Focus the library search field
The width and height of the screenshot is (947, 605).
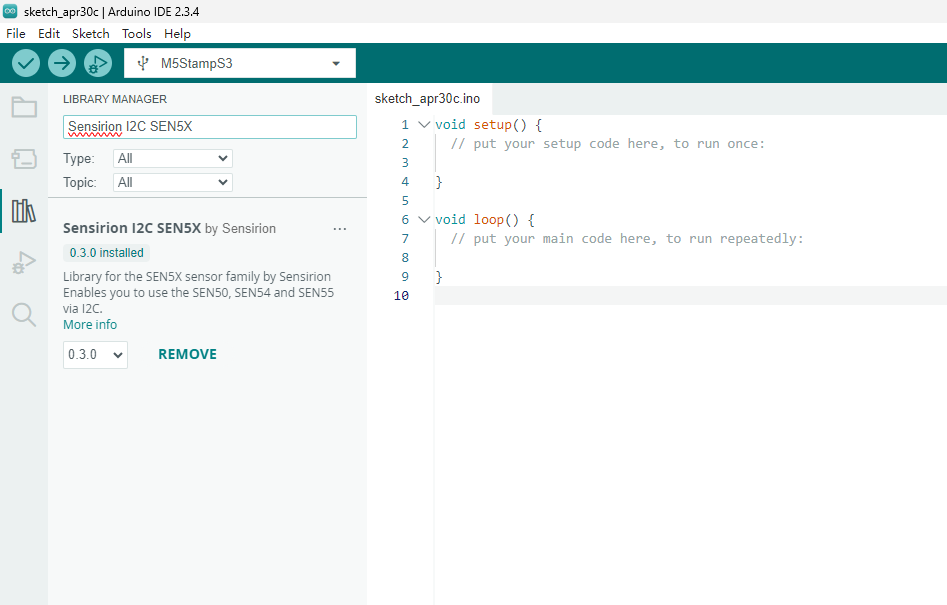210,127
